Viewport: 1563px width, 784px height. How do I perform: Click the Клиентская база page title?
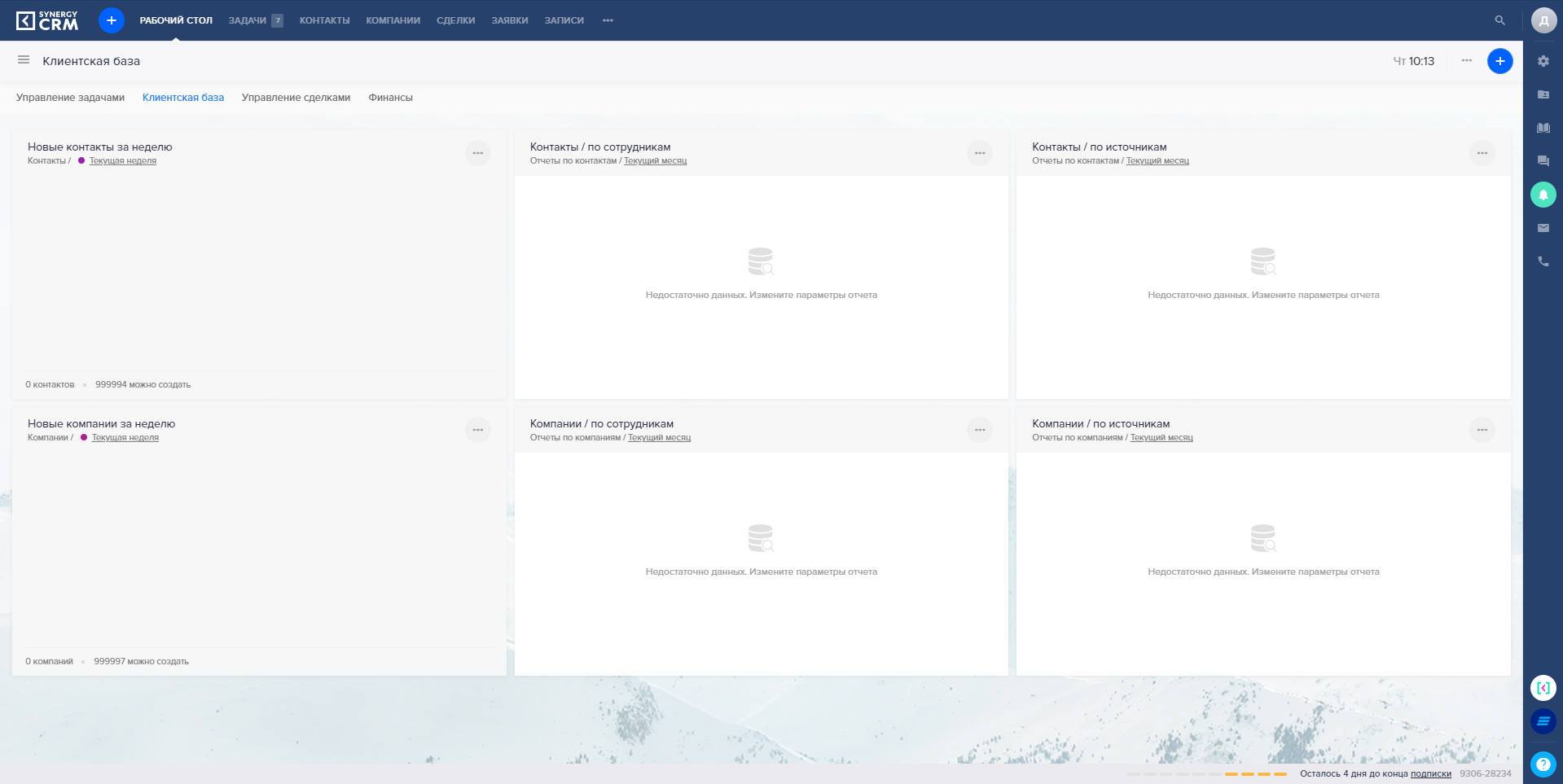coord(91,61)
